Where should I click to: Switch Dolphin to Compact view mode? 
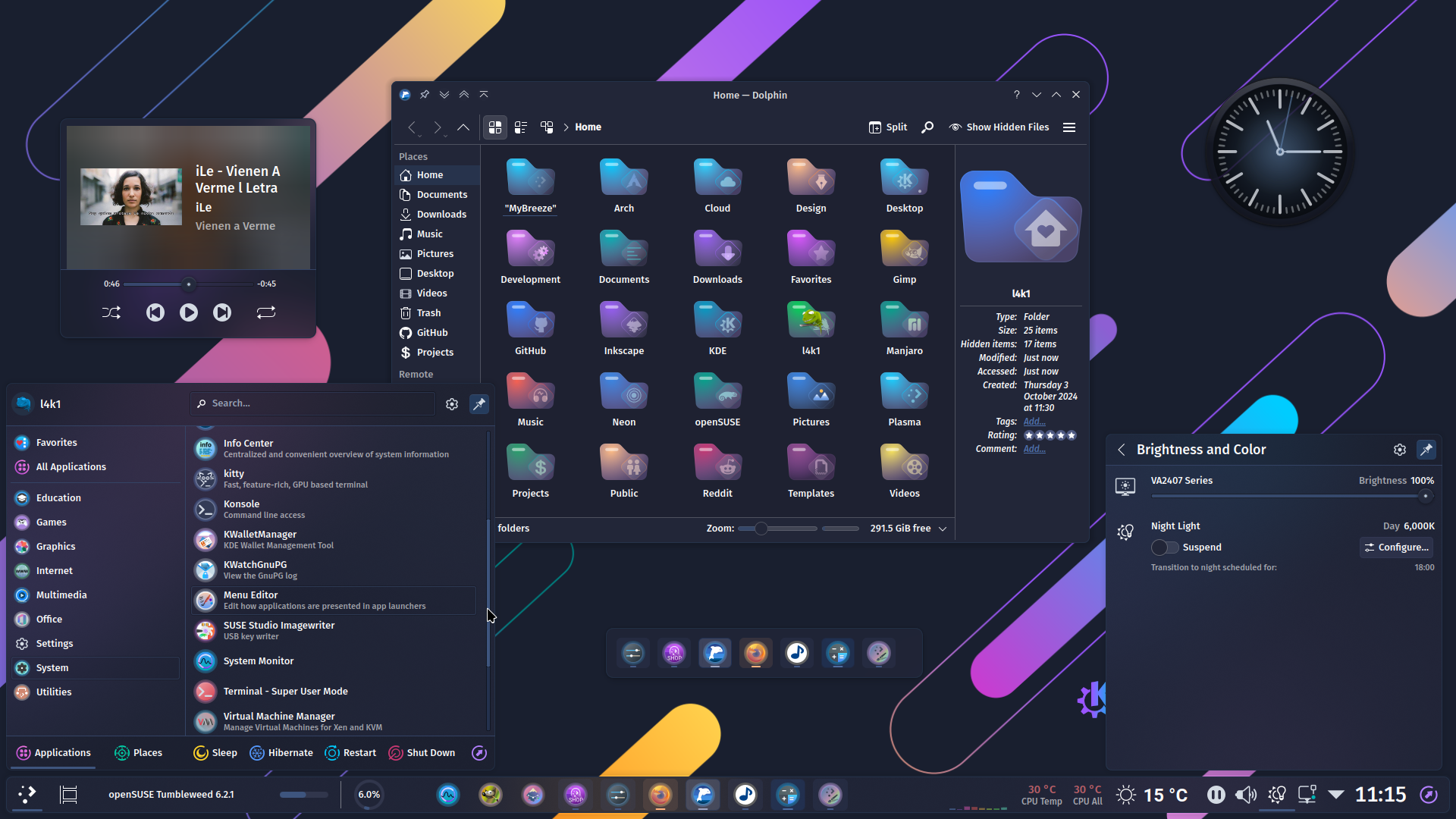pos(521,127)
